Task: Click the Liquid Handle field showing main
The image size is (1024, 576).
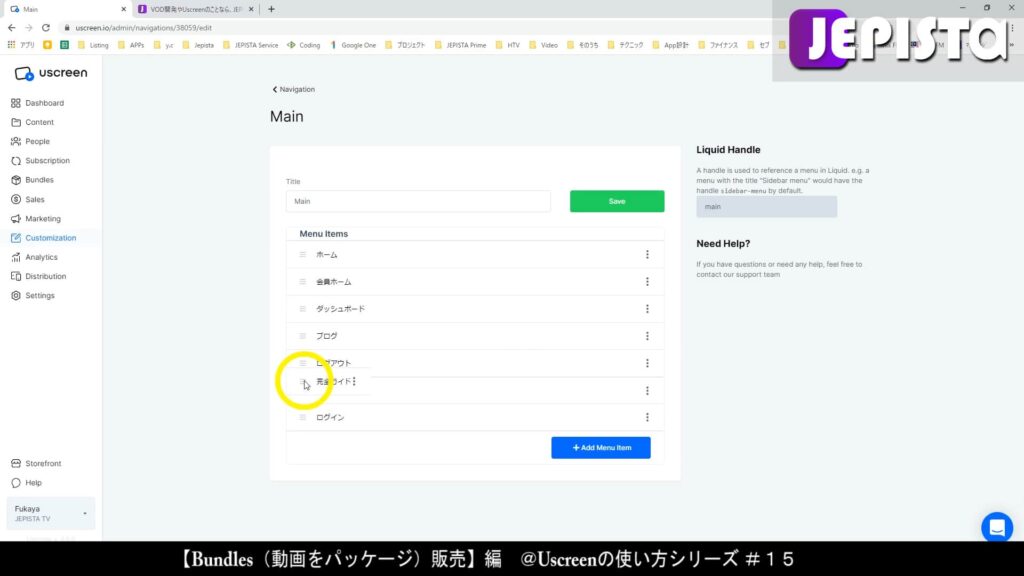Action: (x=766, y=206)
